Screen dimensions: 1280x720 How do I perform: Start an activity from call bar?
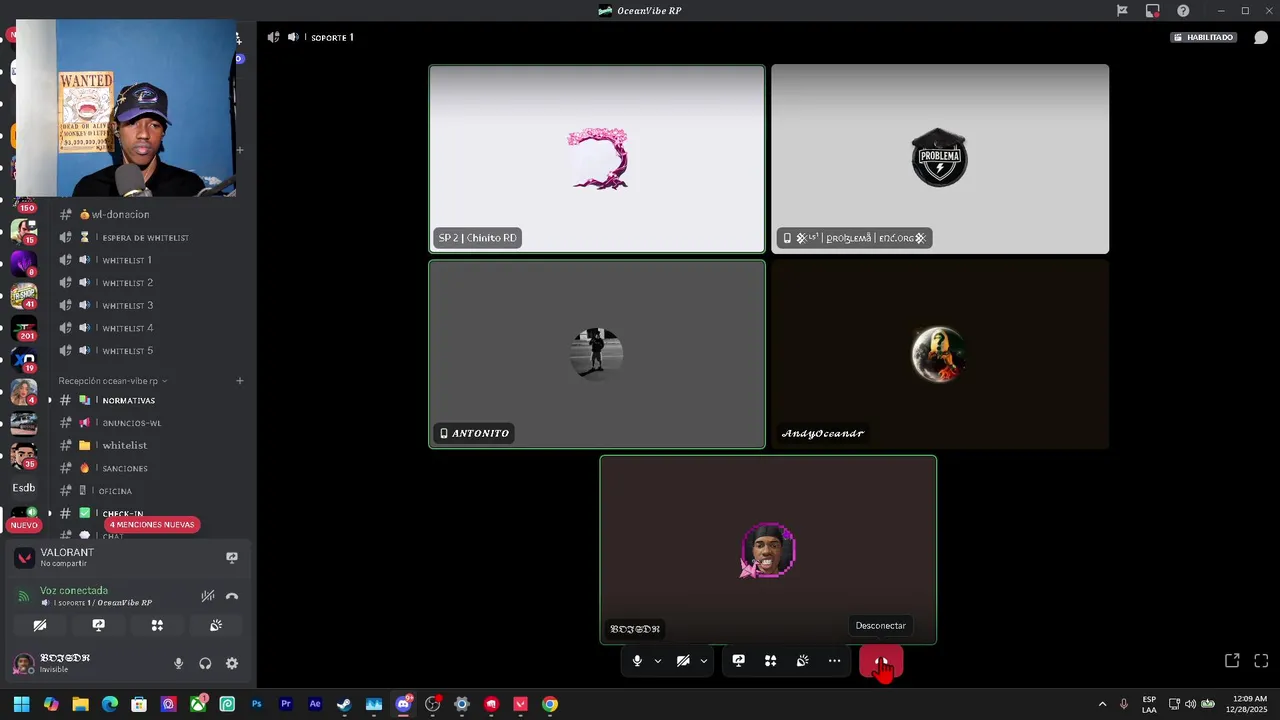click(x=770, y=661)
